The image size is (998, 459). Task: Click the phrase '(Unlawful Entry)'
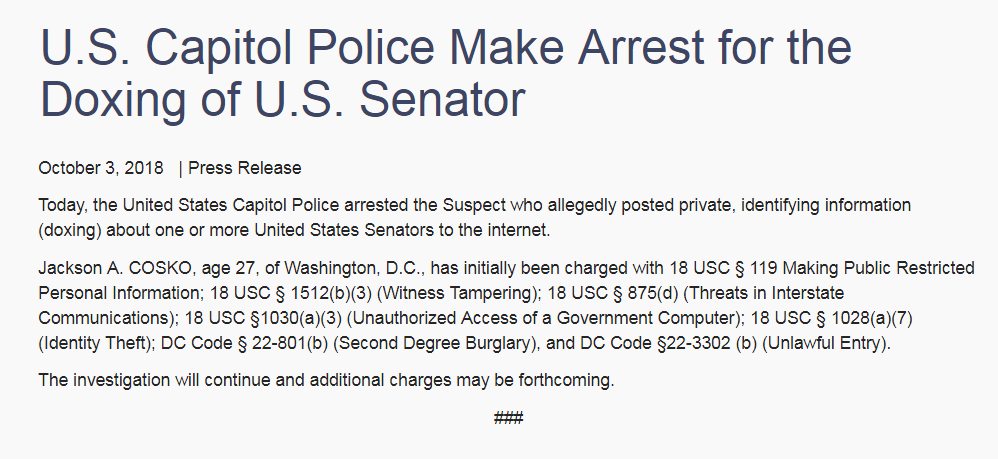point(826,343)
